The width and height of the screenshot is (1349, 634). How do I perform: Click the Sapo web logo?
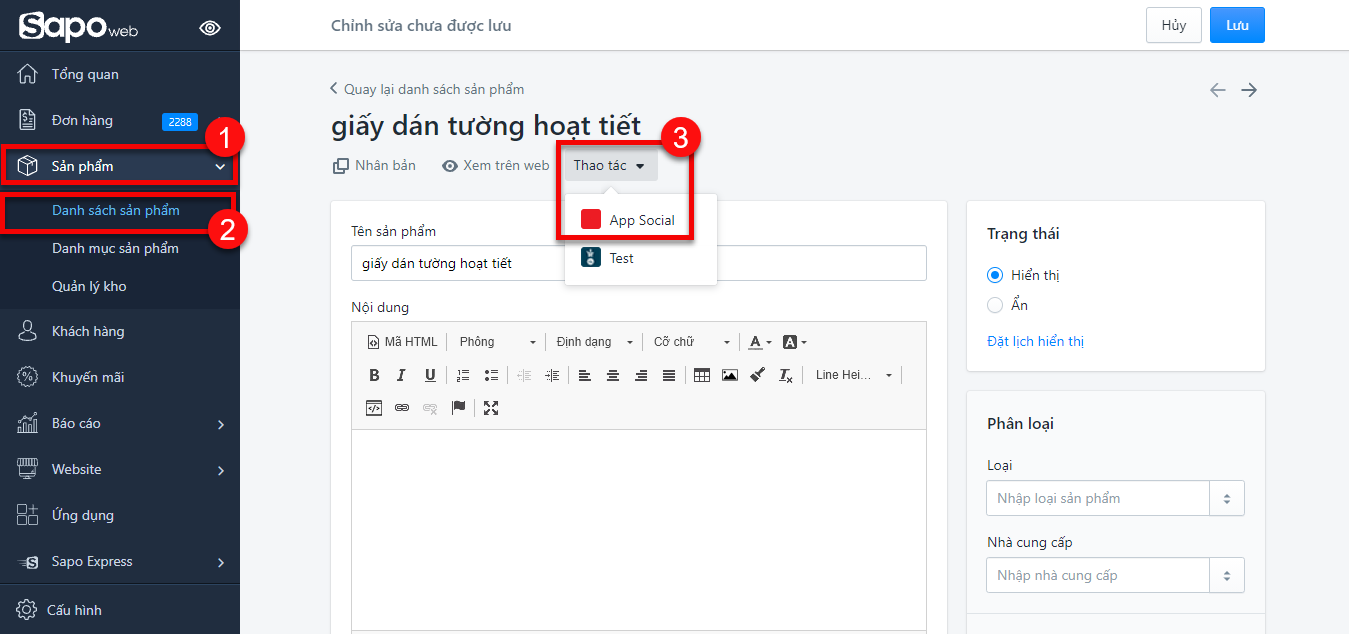pyautogui.click(x=78, y=26)
